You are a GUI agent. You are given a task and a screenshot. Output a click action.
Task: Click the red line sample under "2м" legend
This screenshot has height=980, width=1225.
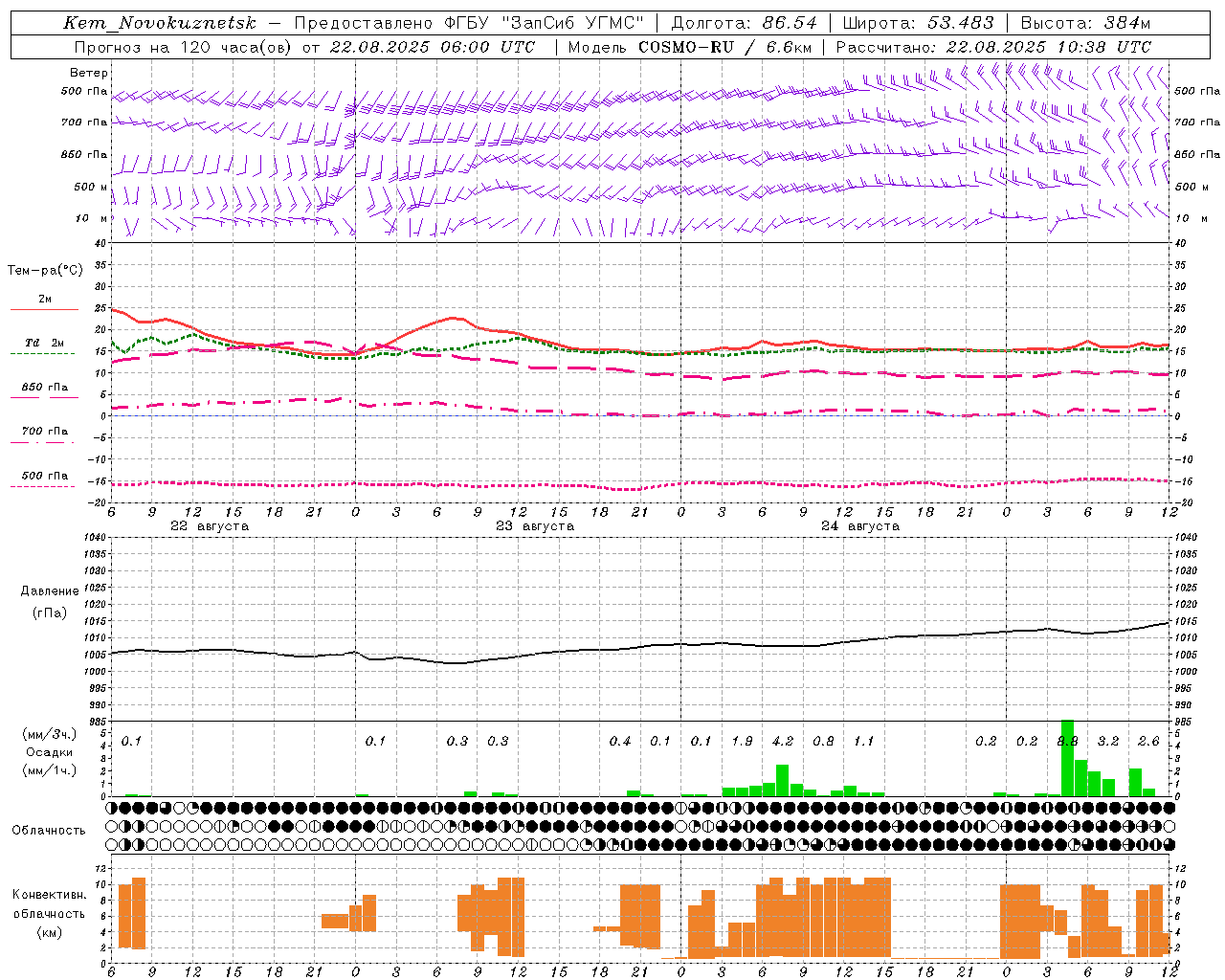click(x=44, y=310)
